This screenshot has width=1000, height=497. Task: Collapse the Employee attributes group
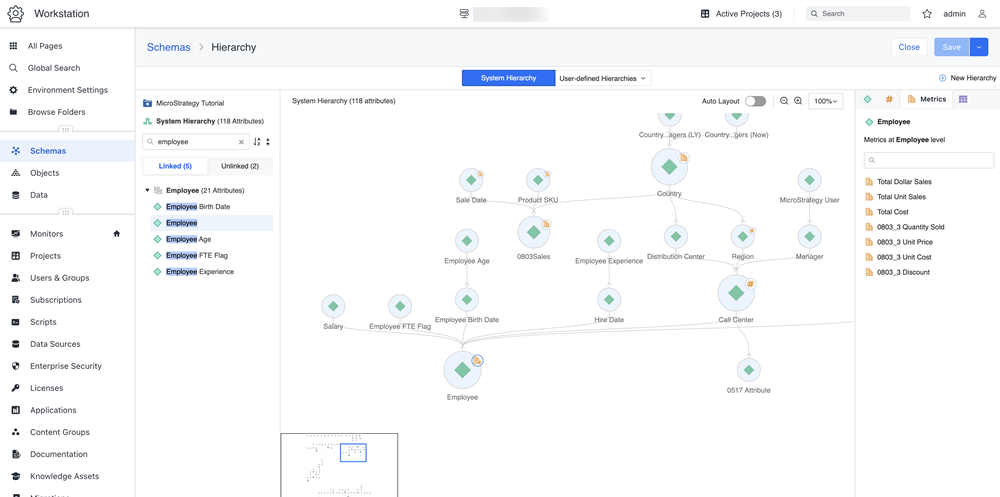pos(148,190)
